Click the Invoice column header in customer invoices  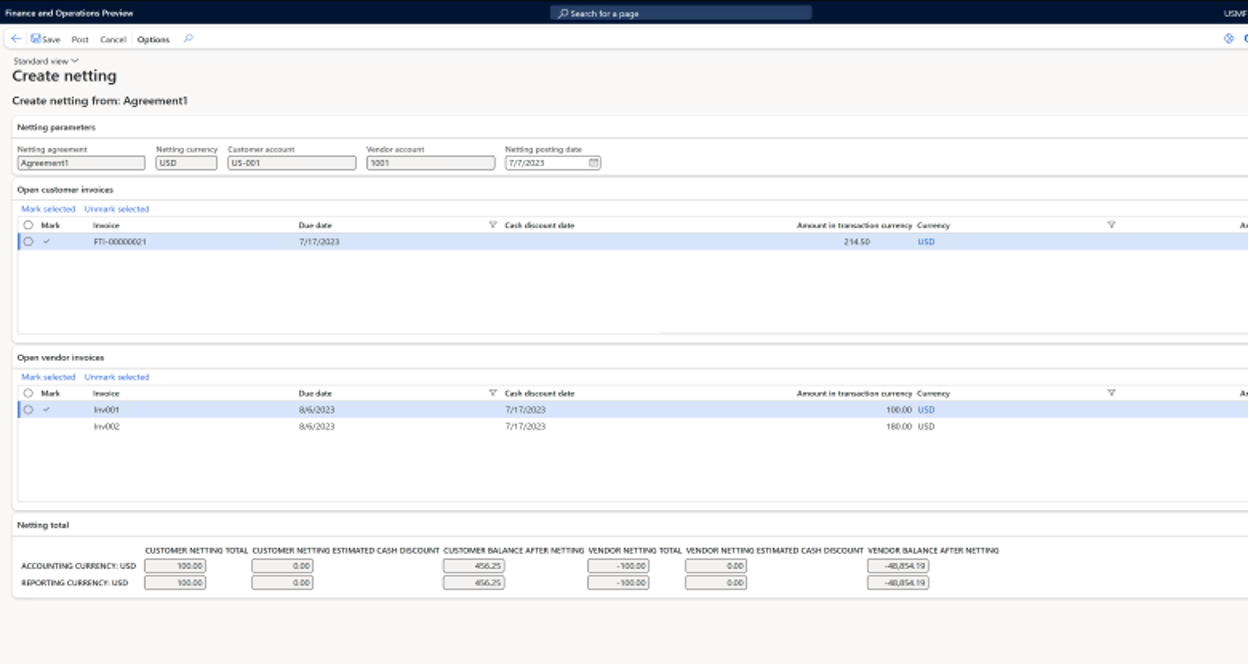tap(106, 225)
